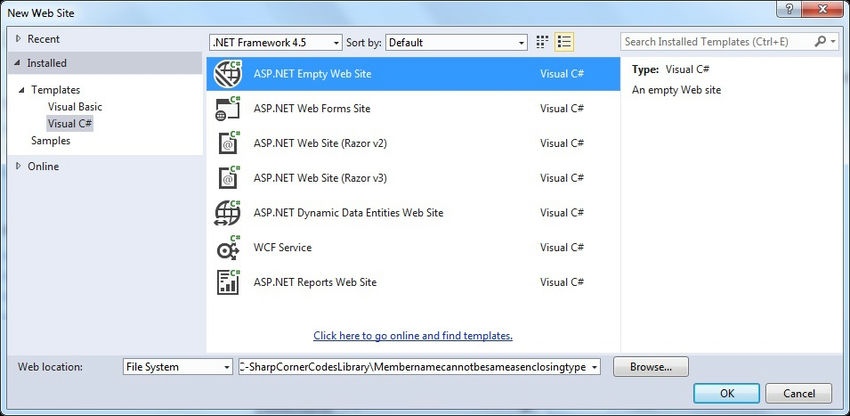Open the File System web location dropdown
Viewport: 850px width, 416px height.
click(x=178, y=367)
